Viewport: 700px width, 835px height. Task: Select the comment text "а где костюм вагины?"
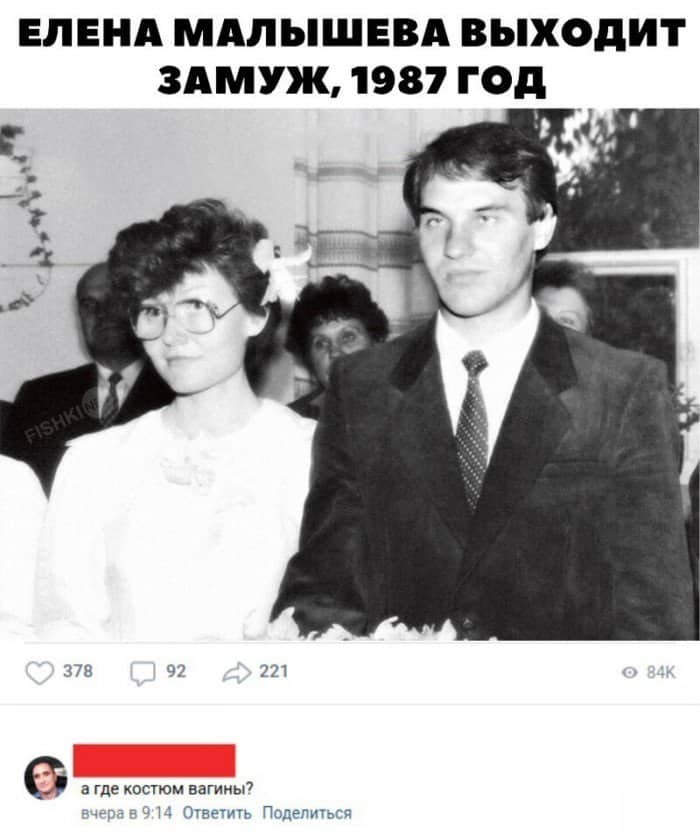[x=167, y=789]
